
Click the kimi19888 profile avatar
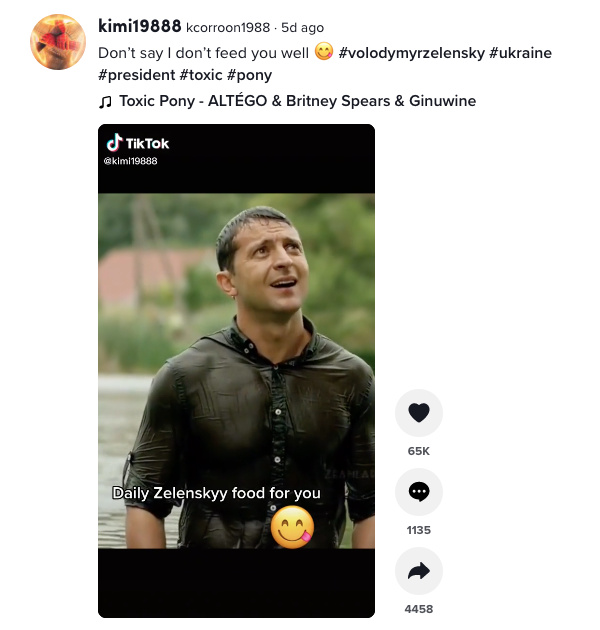coord(58,41)
